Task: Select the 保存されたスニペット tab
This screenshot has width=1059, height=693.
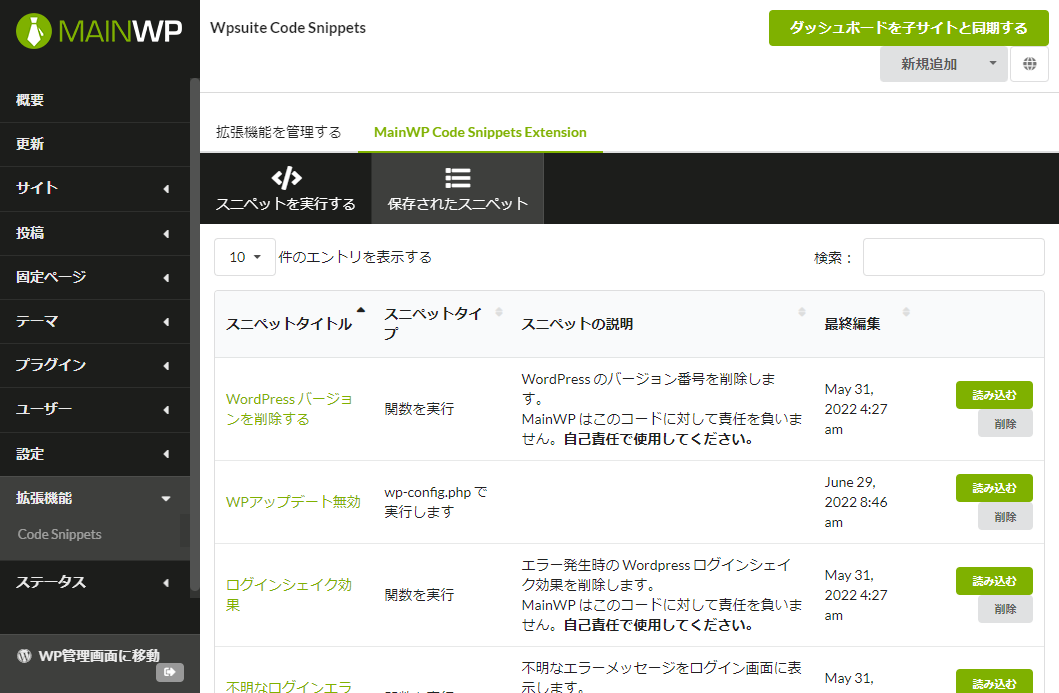Action: [x=458, y=188]
